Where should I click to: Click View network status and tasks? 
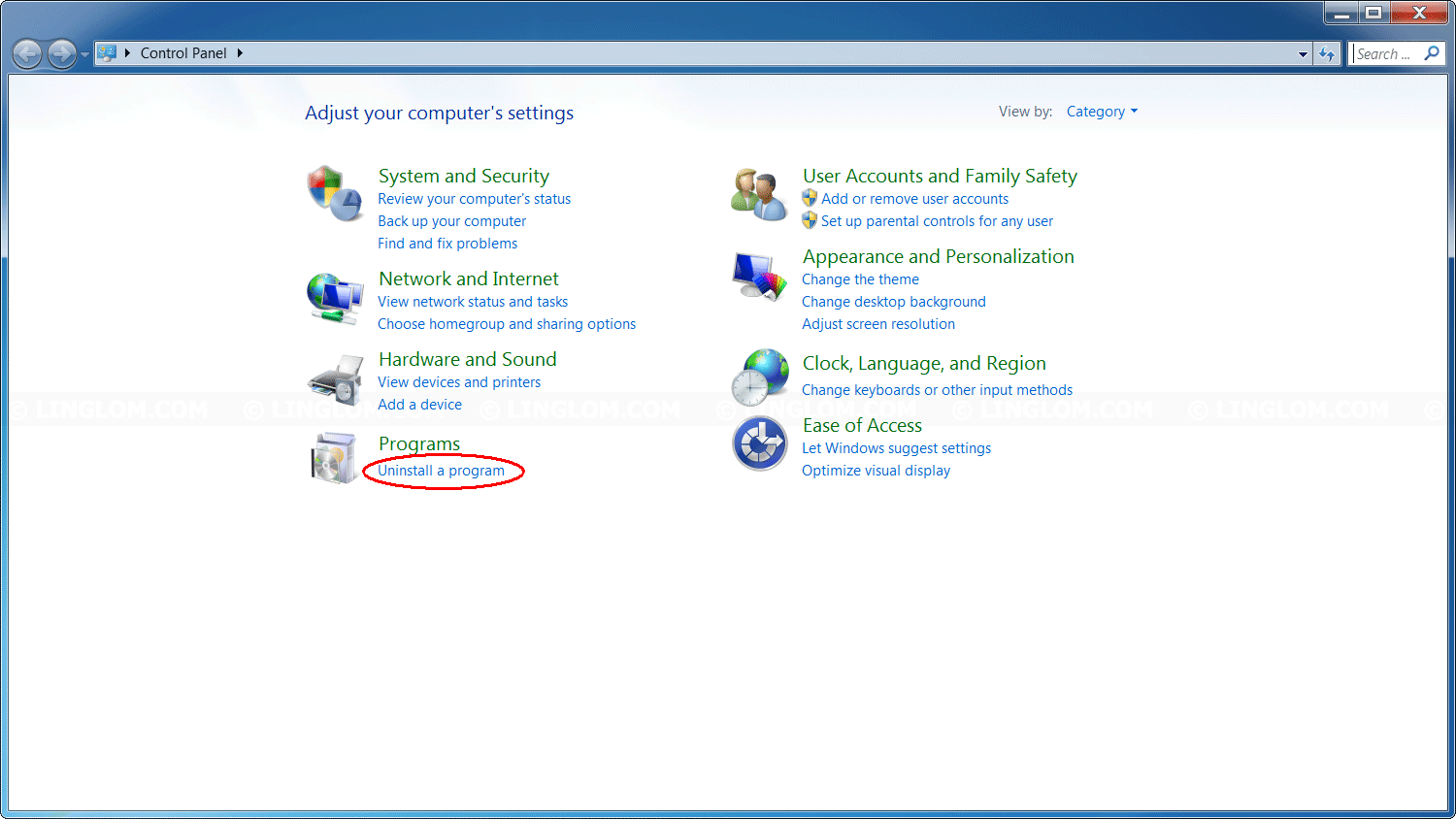click(x=473, y=302)
